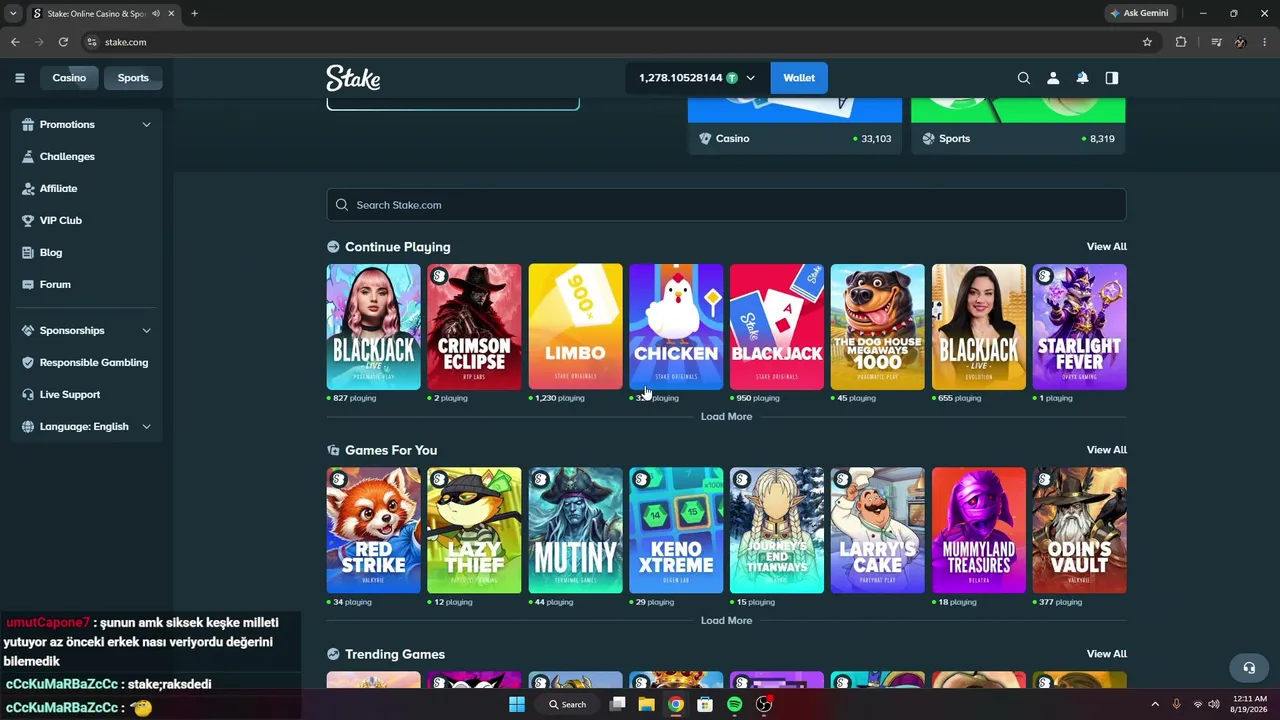Open a new browser tab
Viewport: 1280px width, 720px height.
click(194, 14)
